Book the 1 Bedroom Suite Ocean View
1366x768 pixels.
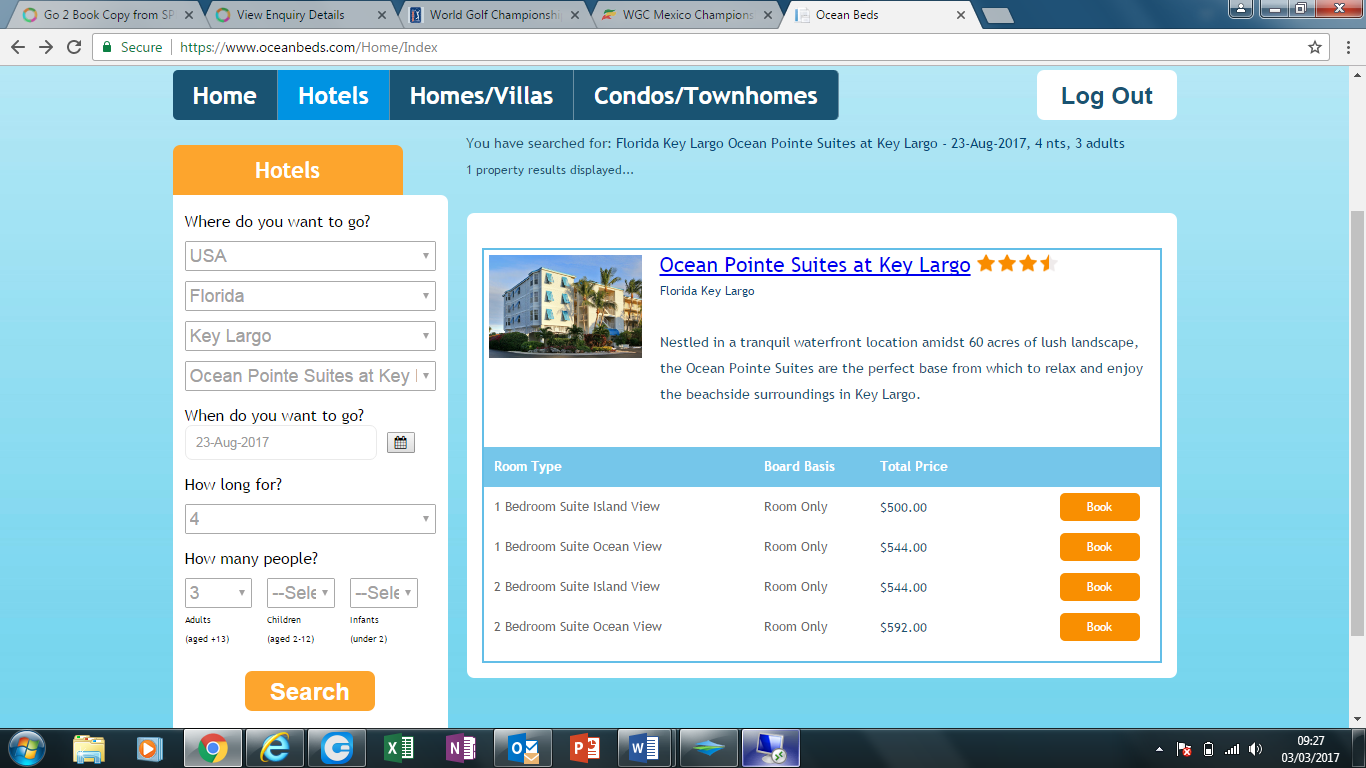[x=1100, y=547]
